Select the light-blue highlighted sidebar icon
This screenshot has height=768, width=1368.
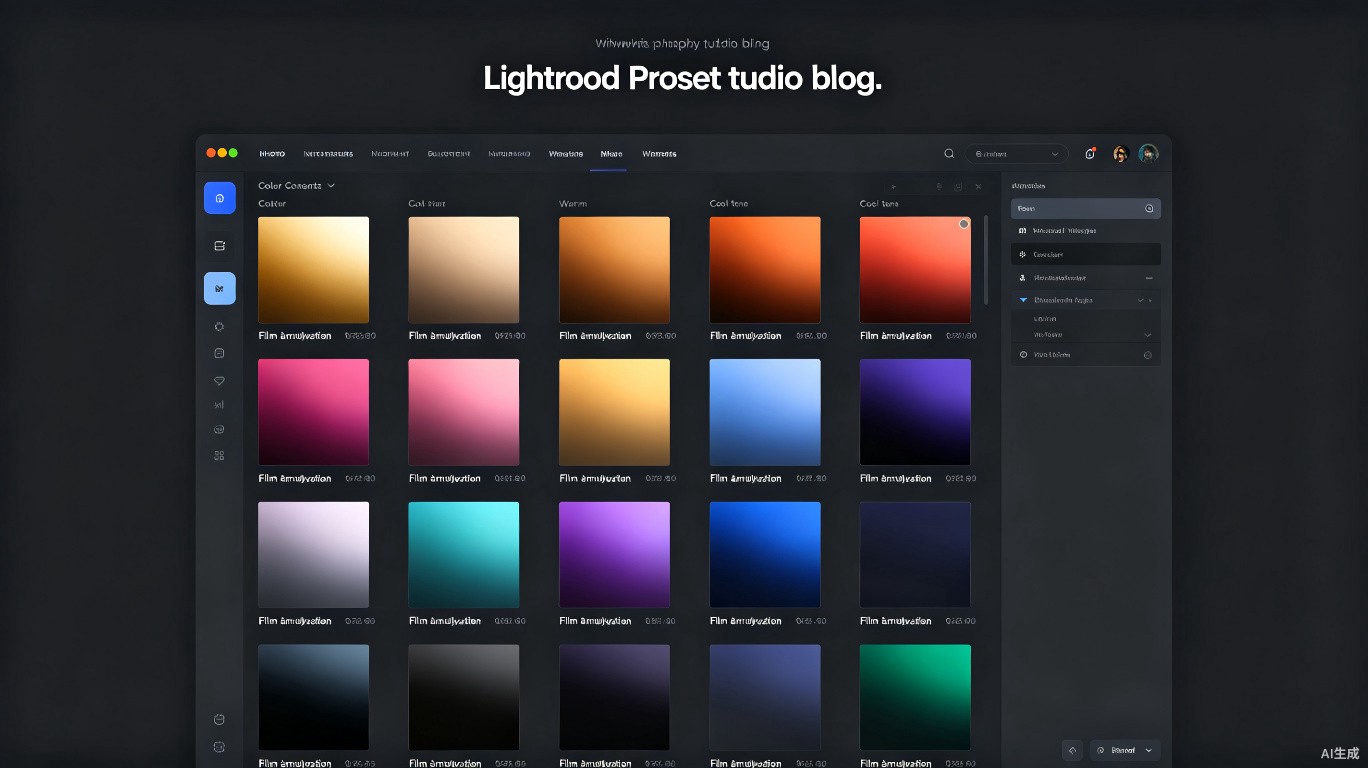pyautogui.click(x=220, y=288)
